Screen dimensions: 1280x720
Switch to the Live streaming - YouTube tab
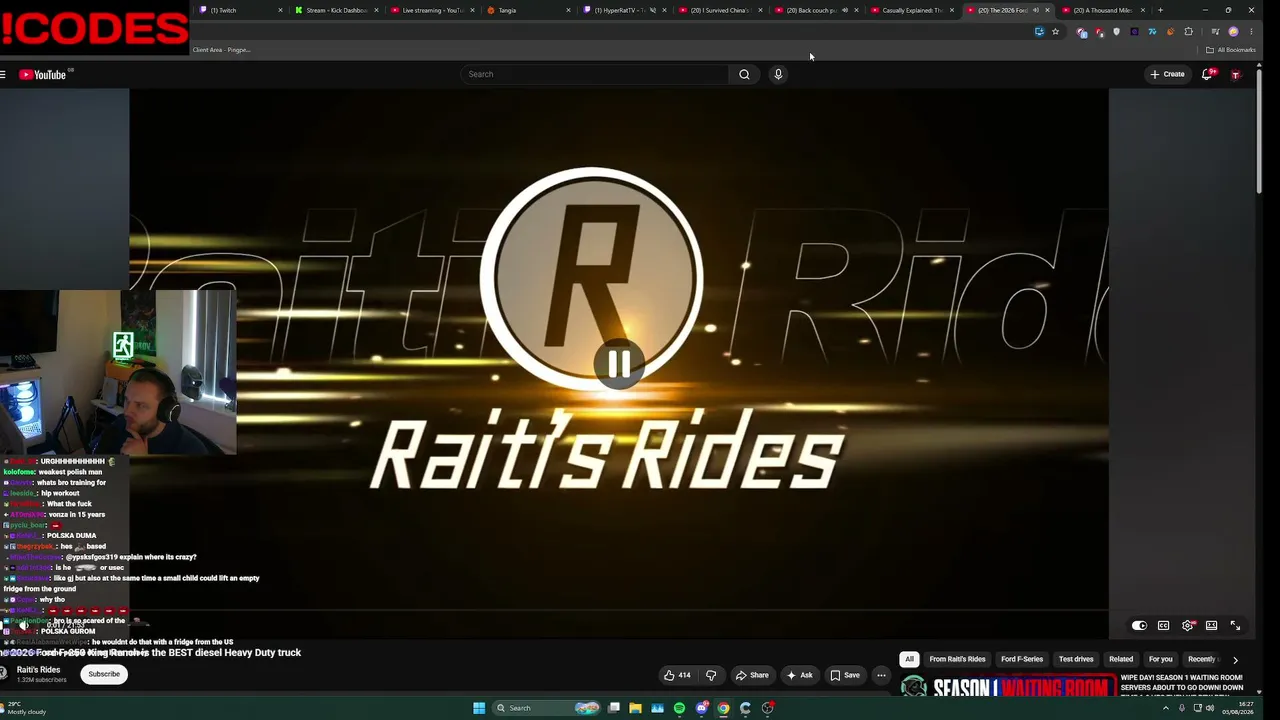tap(431, 10)
